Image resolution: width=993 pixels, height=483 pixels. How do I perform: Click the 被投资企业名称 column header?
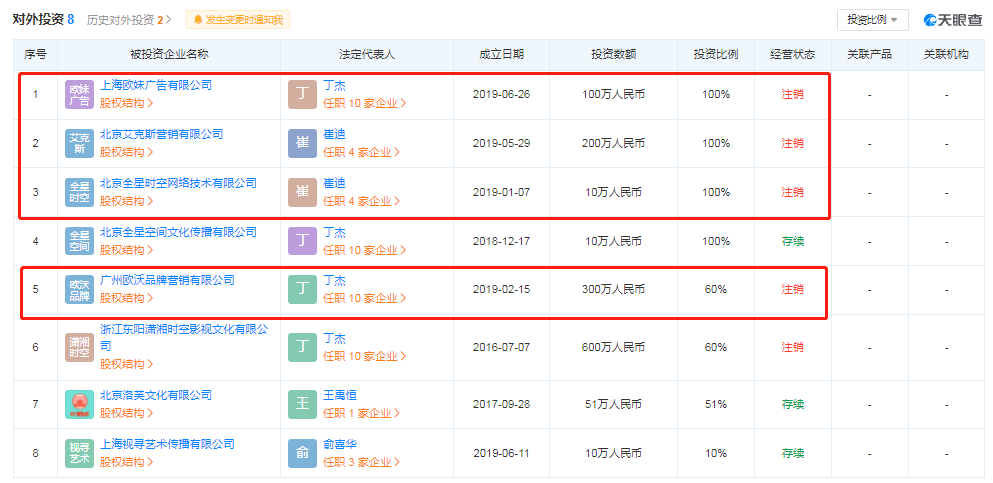169,54
